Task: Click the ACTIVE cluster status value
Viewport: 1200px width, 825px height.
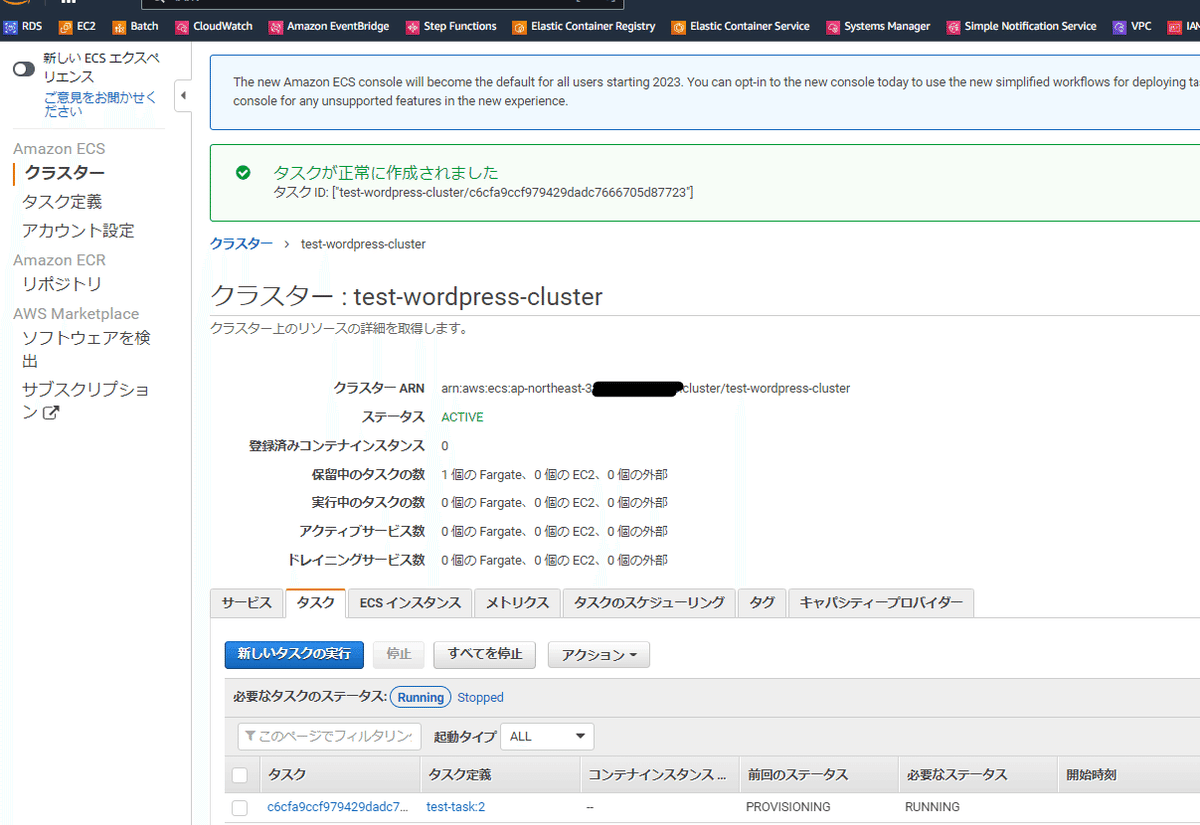Action: [x=462, y=417]
